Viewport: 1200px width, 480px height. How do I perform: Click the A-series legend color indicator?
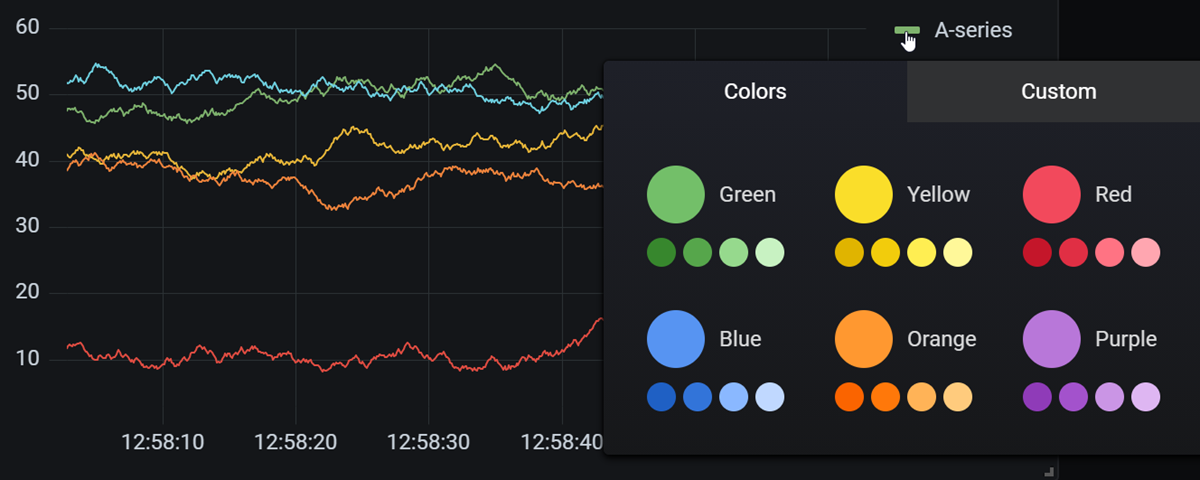click(906, 31)
